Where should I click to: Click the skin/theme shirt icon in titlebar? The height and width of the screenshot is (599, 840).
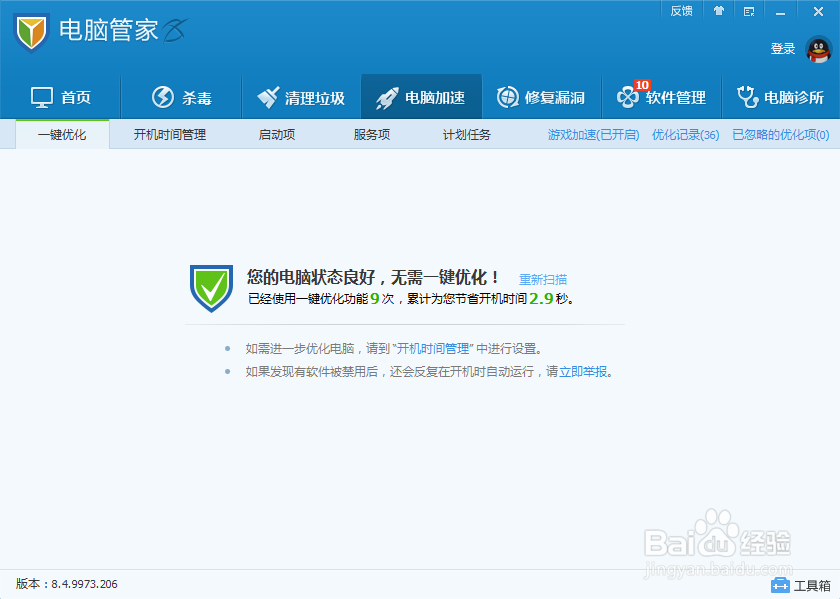pos(716,10)
